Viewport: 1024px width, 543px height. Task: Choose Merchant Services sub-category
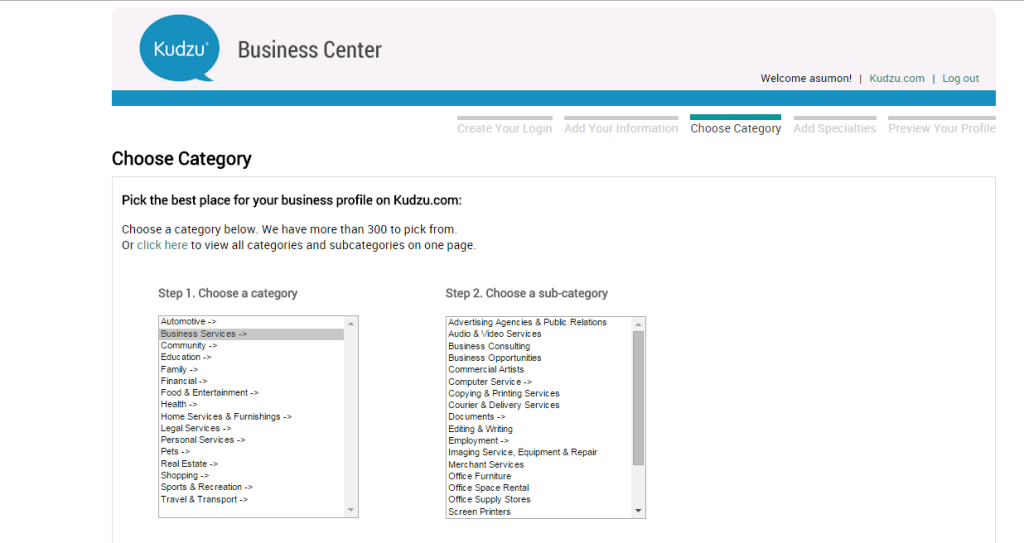click(x=539, y=465)
